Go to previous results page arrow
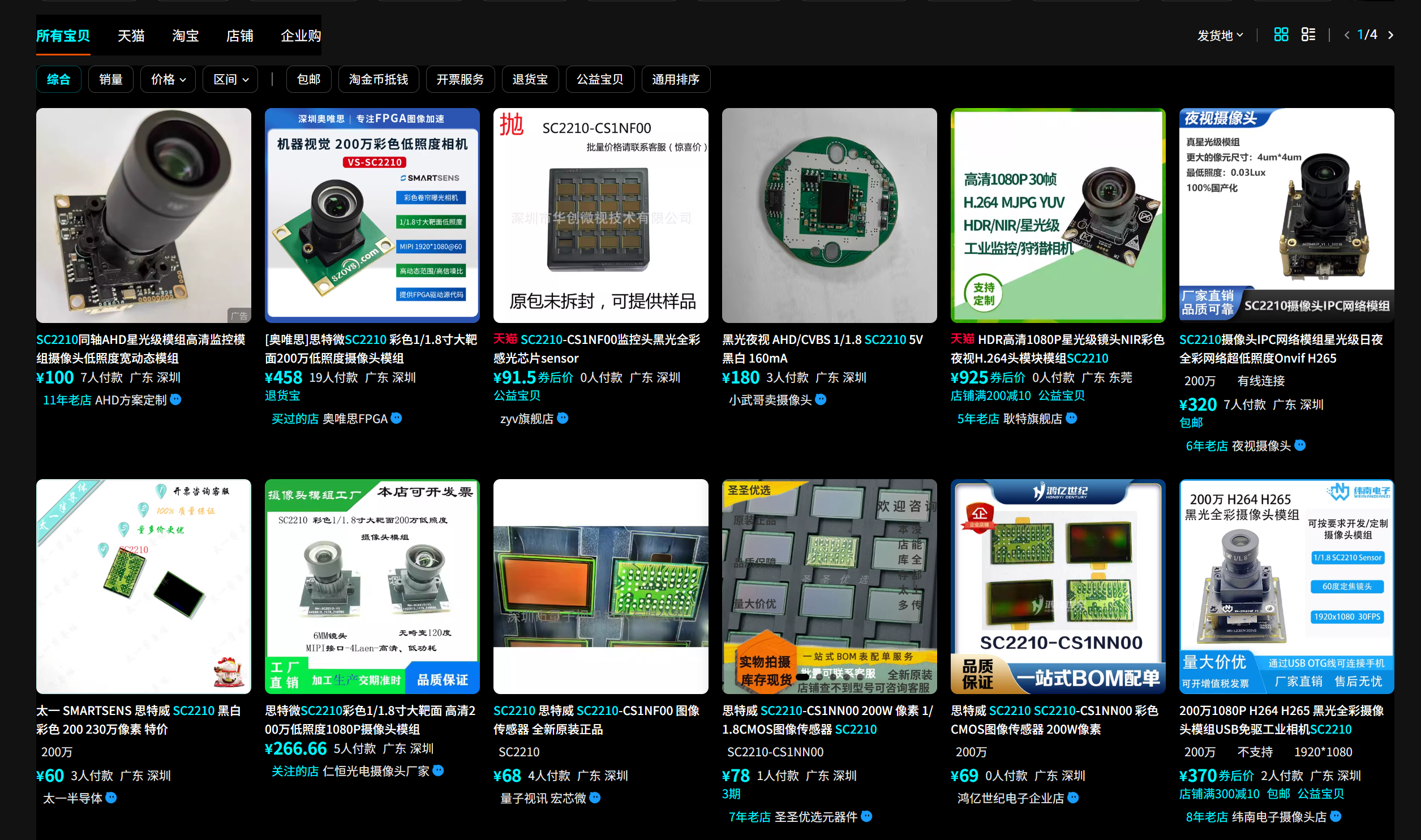 coord(1347,35)
